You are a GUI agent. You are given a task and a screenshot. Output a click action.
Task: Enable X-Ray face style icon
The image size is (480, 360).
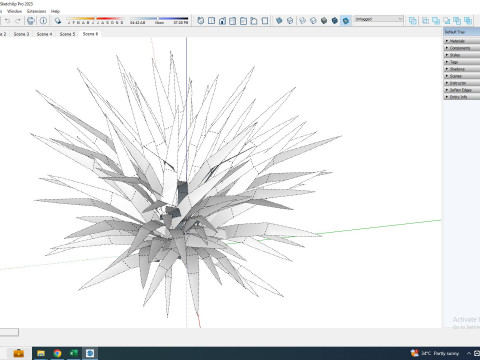pos(279,21)
